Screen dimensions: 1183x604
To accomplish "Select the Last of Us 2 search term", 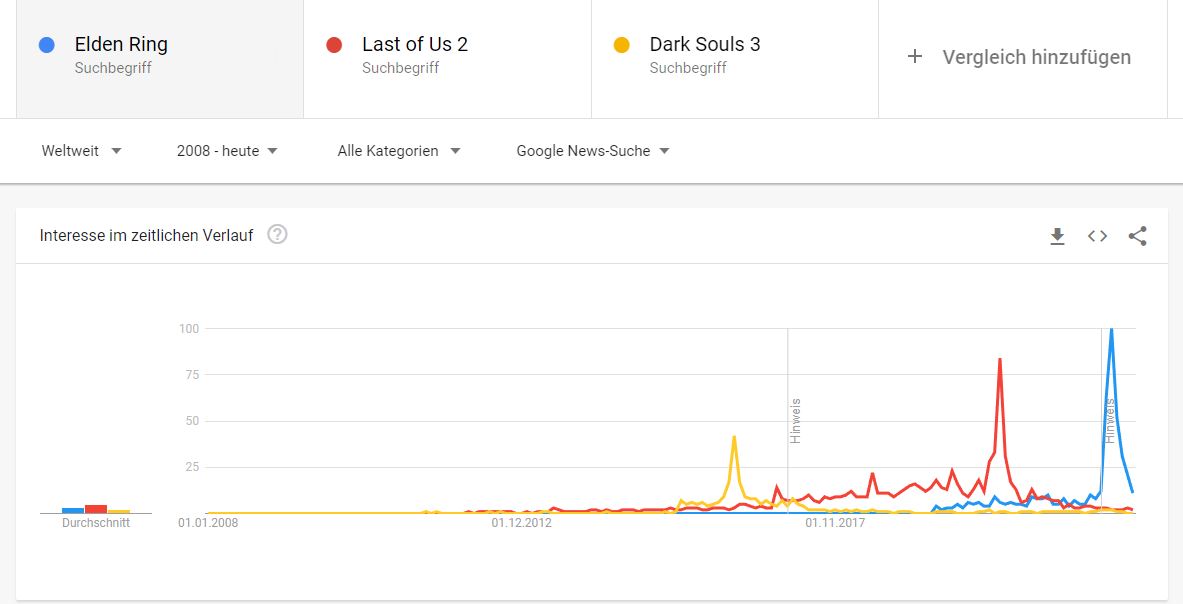I will tap(447, 59).
